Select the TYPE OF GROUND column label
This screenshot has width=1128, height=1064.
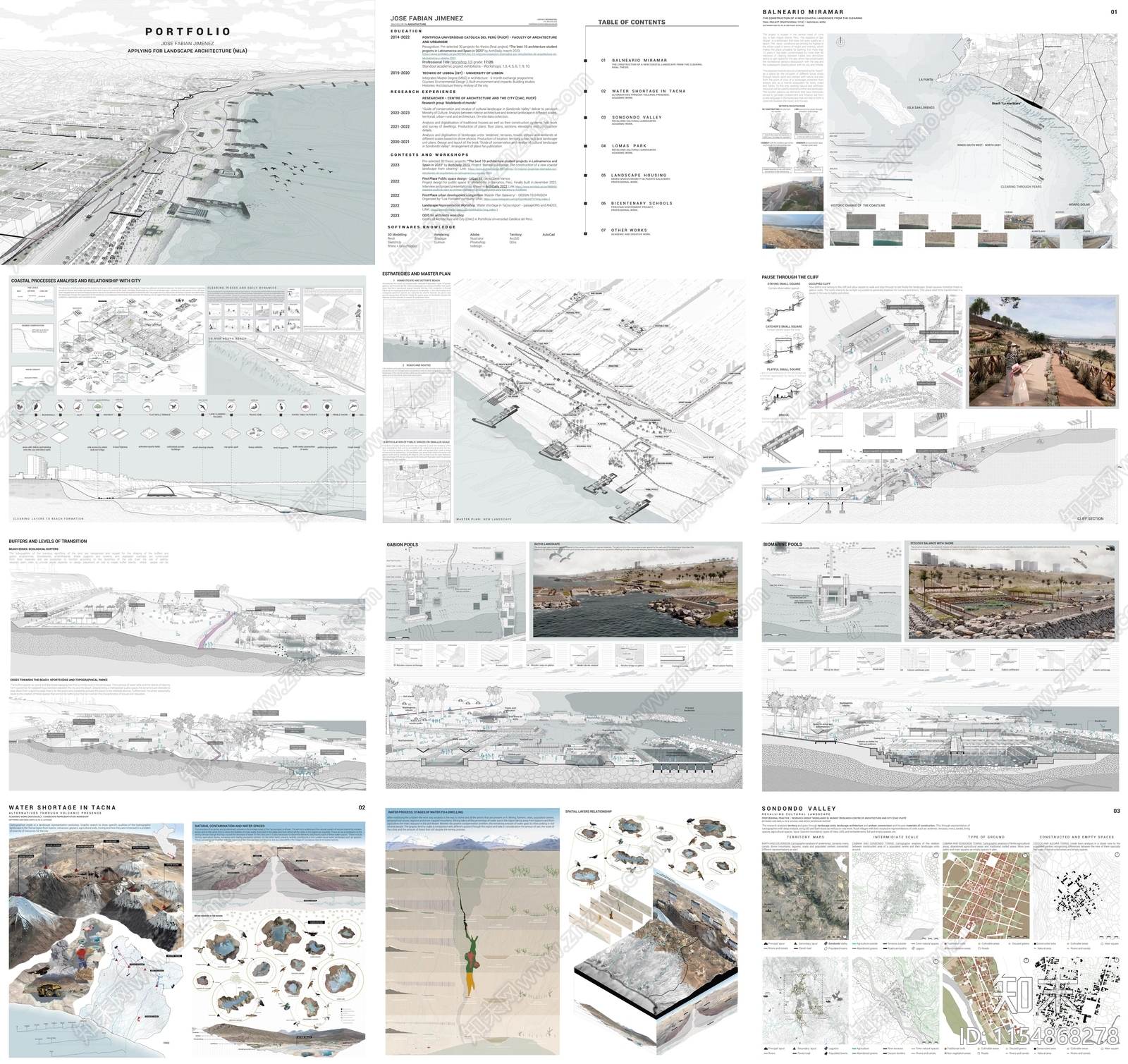(x=986, y=837)
